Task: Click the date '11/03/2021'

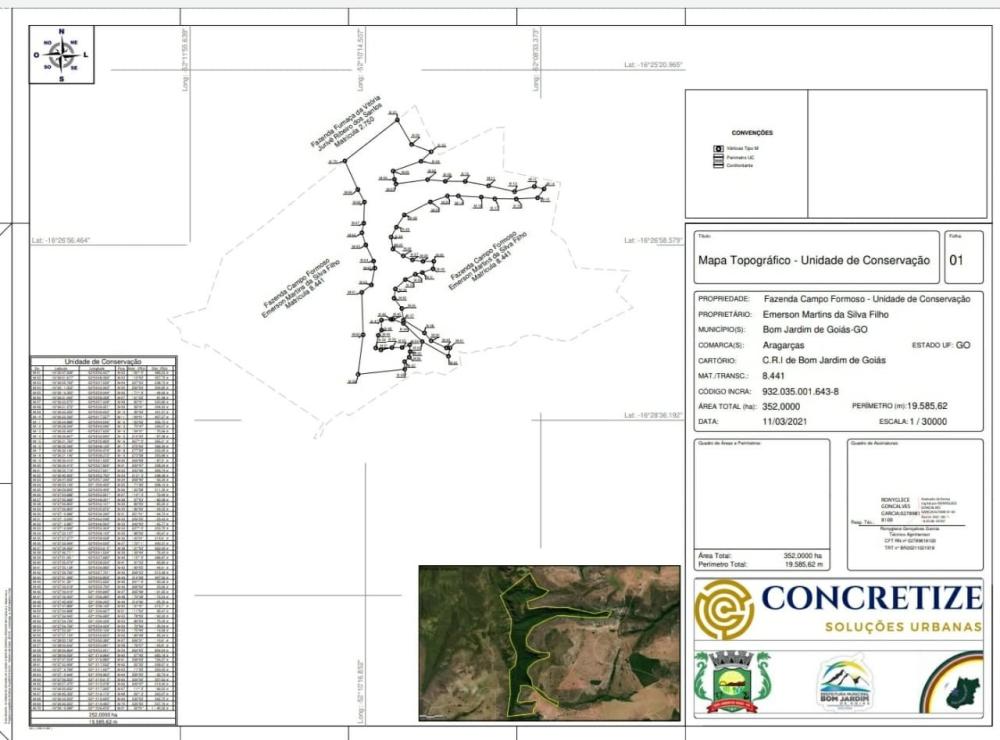Action: pyautogui.click(x=784, y=422)
